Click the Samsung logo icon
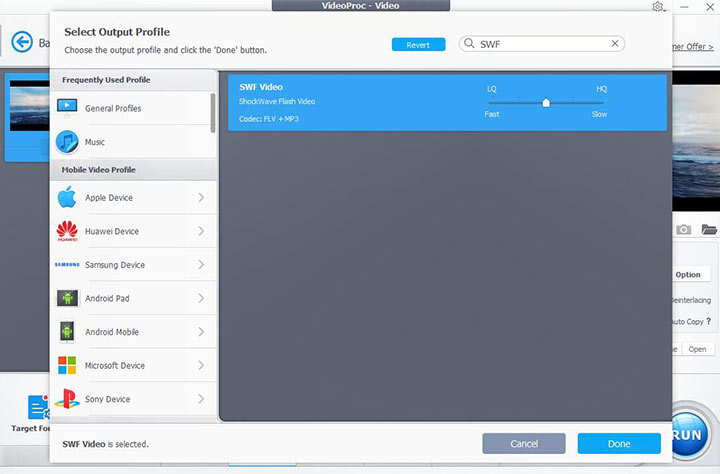720x474 pixels. coord(67,265)
